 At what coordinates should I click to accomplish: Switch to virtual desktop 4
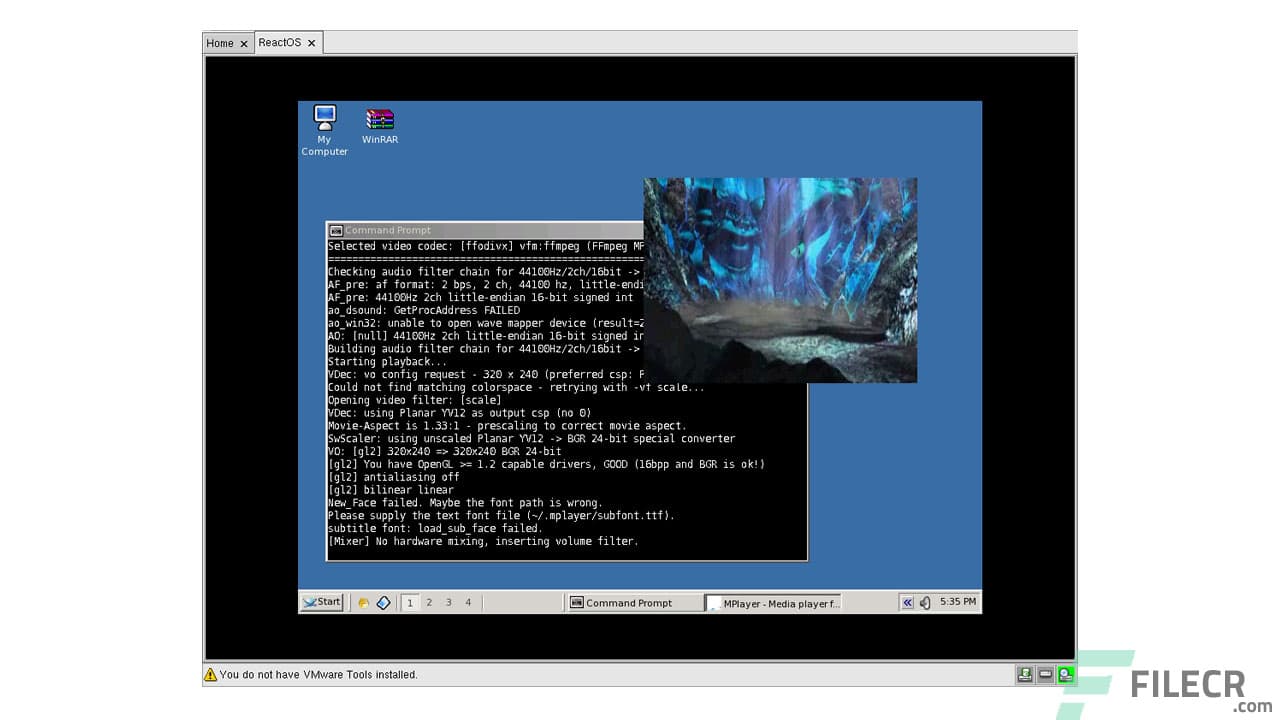pyautogui.click(x=467, y=602)
